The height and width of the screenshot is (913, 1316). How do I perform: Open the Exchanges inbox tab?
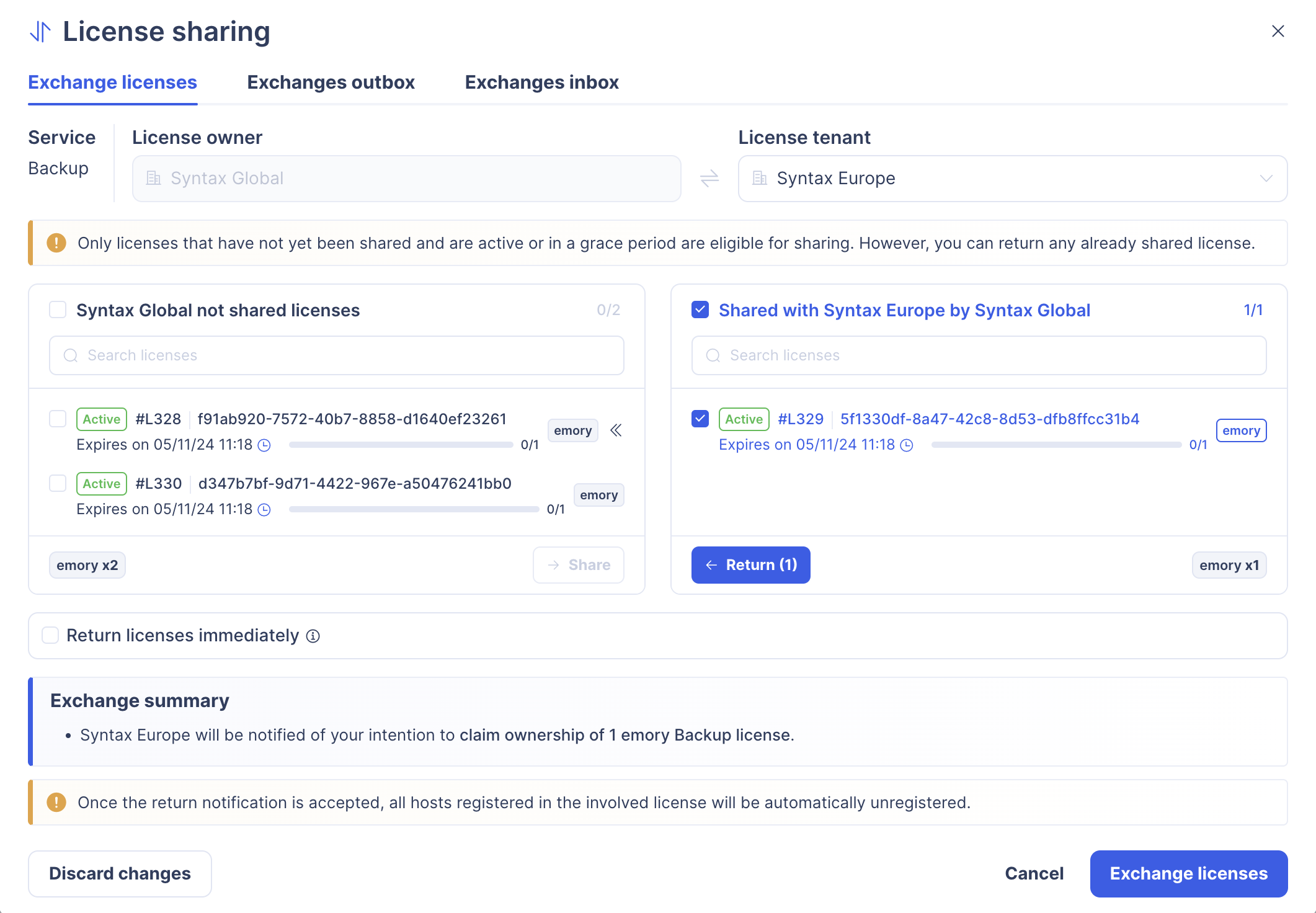[x=541, y=82]
